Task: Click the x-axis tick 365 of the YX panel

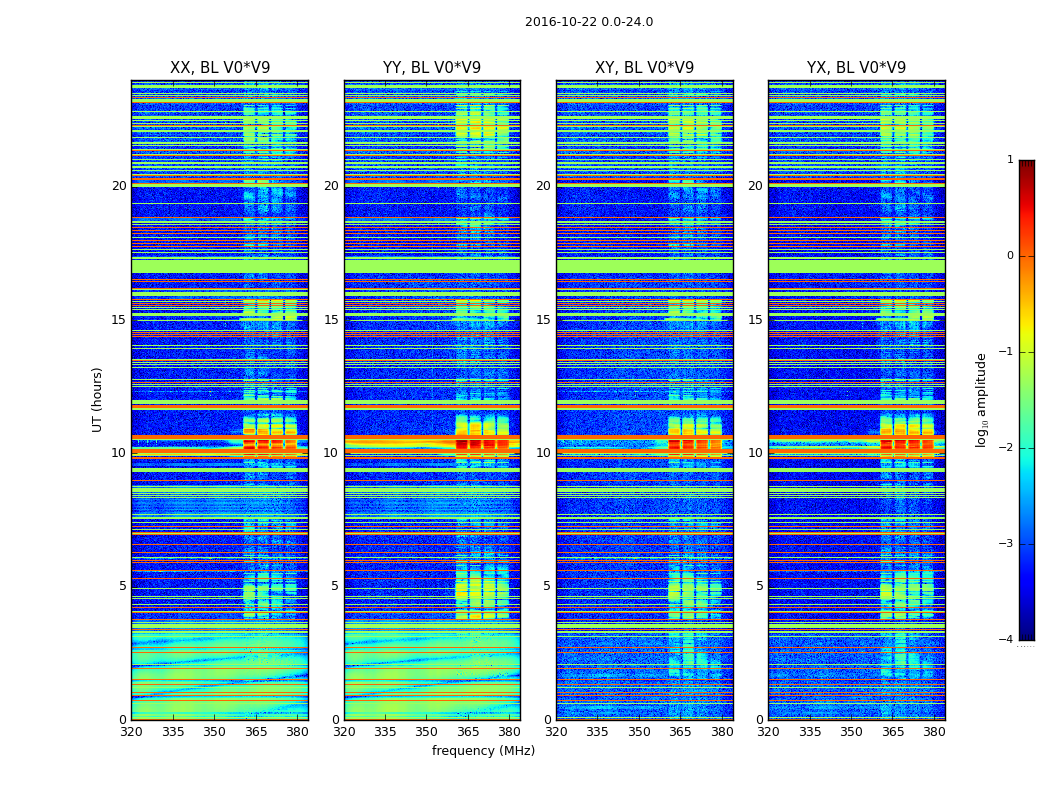Action: [893, 732]
